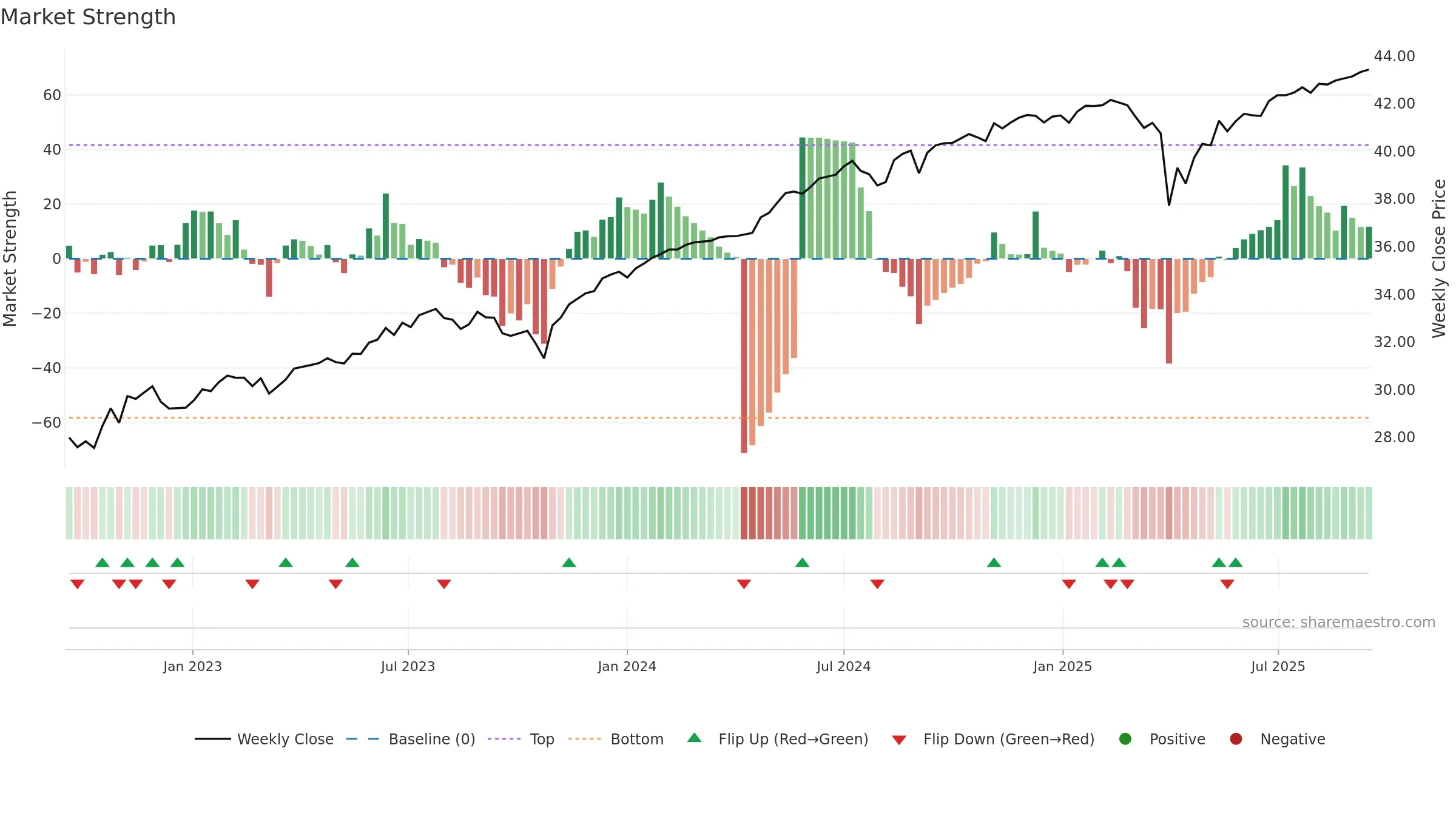
Task: Click the green triangle icon in legend
Action: pyautogui.click(x=695, y=738)
